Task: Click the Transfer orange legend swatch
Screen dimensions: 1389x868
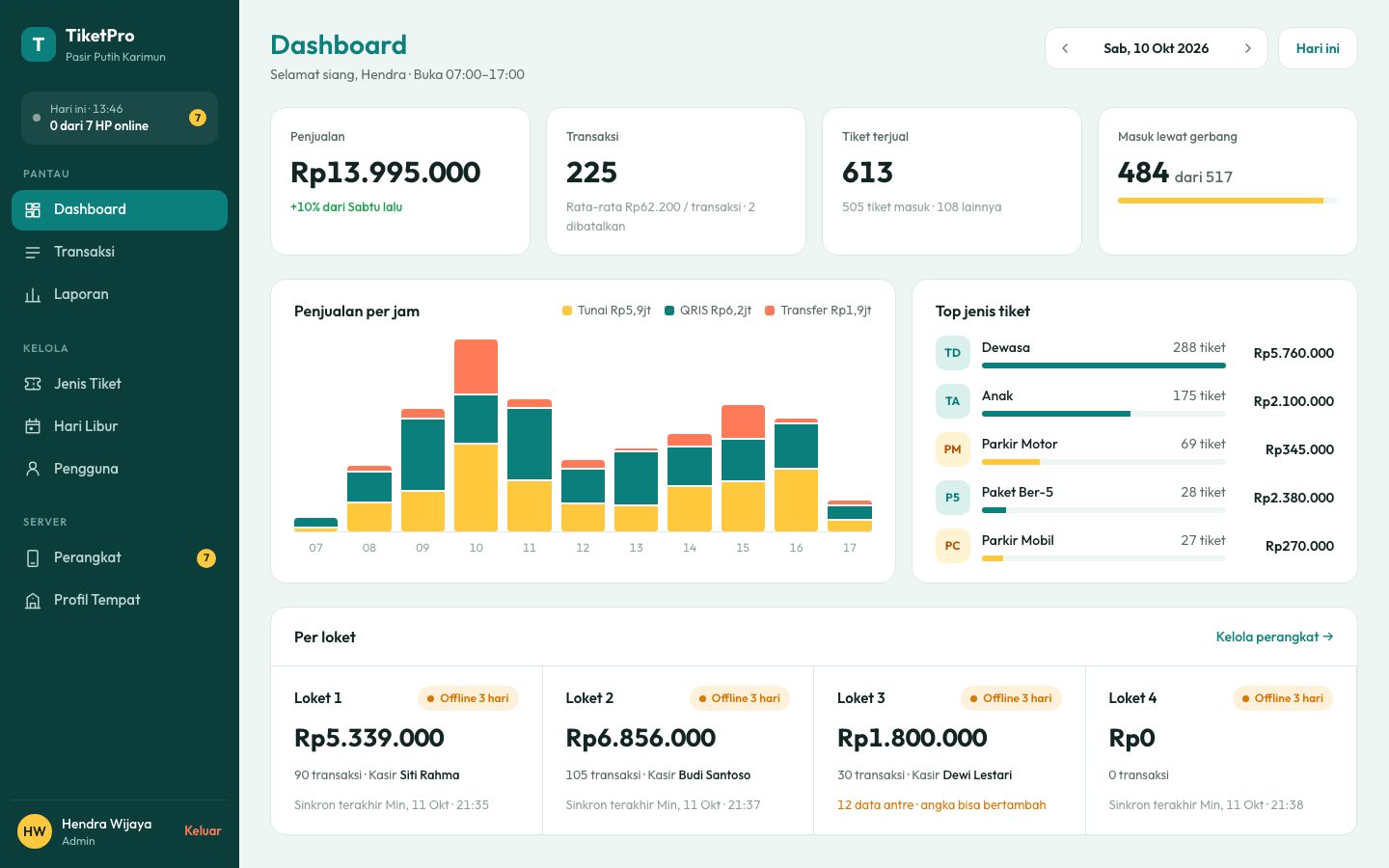Action: pyautogui.click(x=770, y=311)
